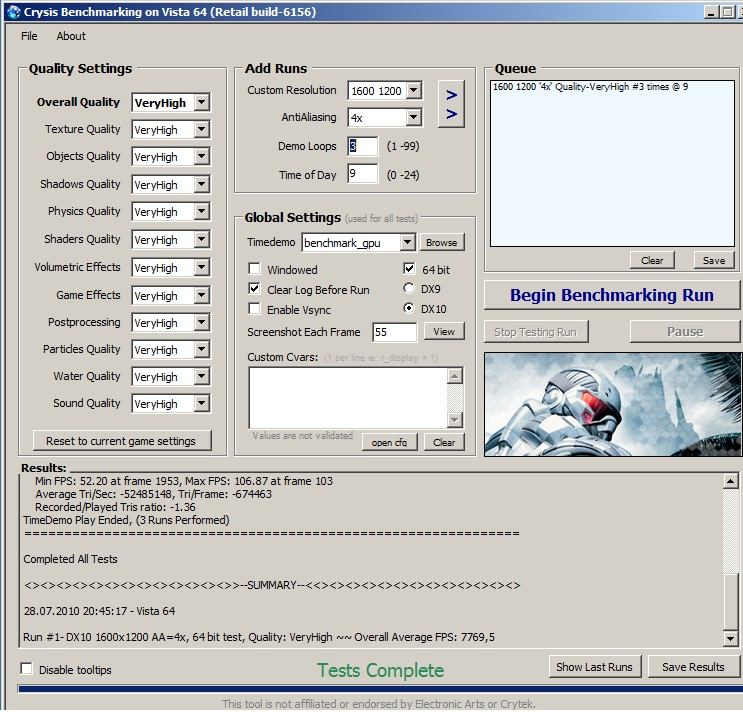
Task: Open the Shaders Quality dropdown
Action: tap(201, 239)
